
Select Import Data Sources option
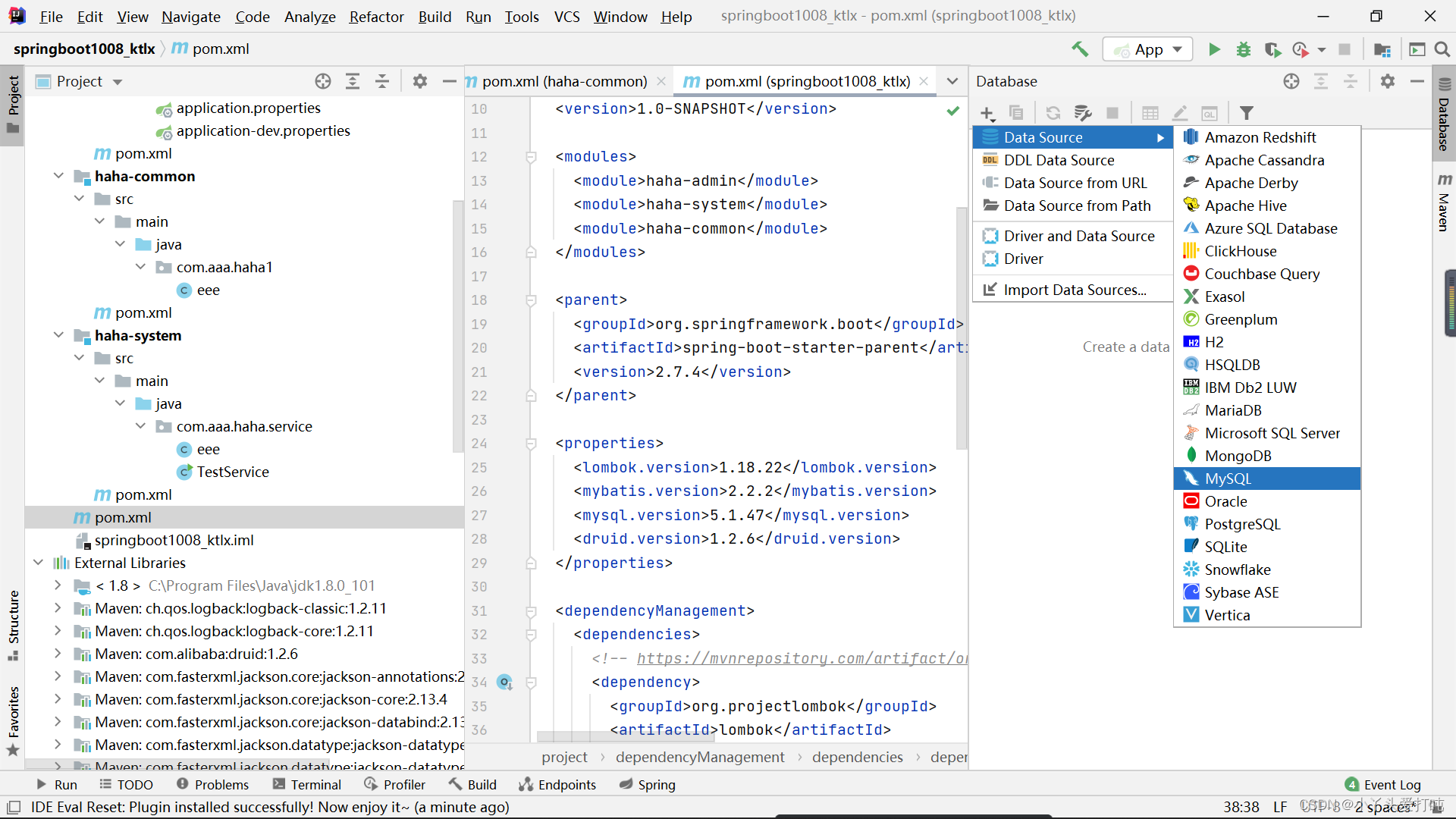coord(1072,290)
